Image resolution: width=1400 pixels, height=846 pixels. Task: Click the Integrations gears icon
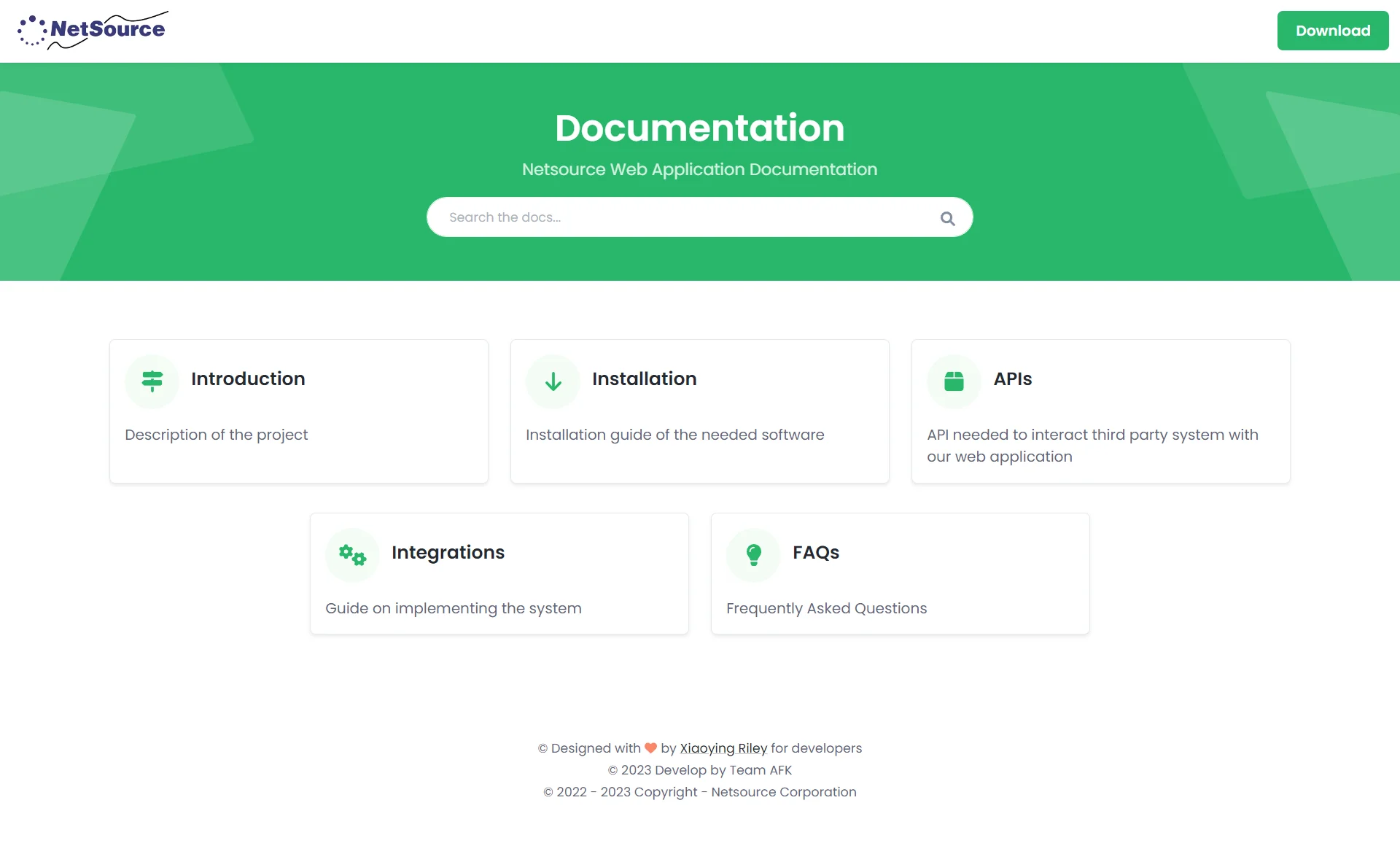(352, 554)
